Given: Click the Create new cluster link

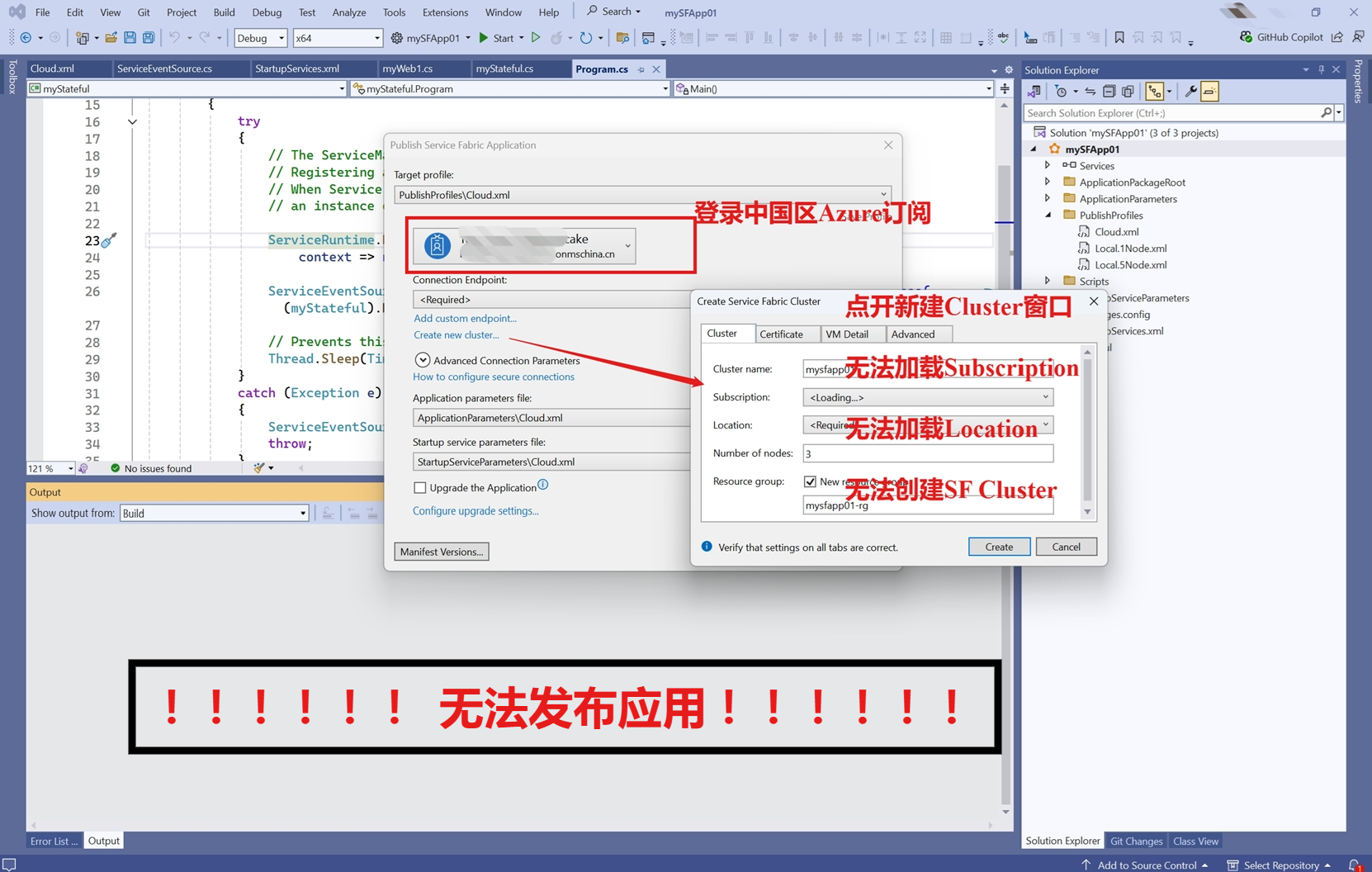Looking at the screenshot, I should (457, 335).
